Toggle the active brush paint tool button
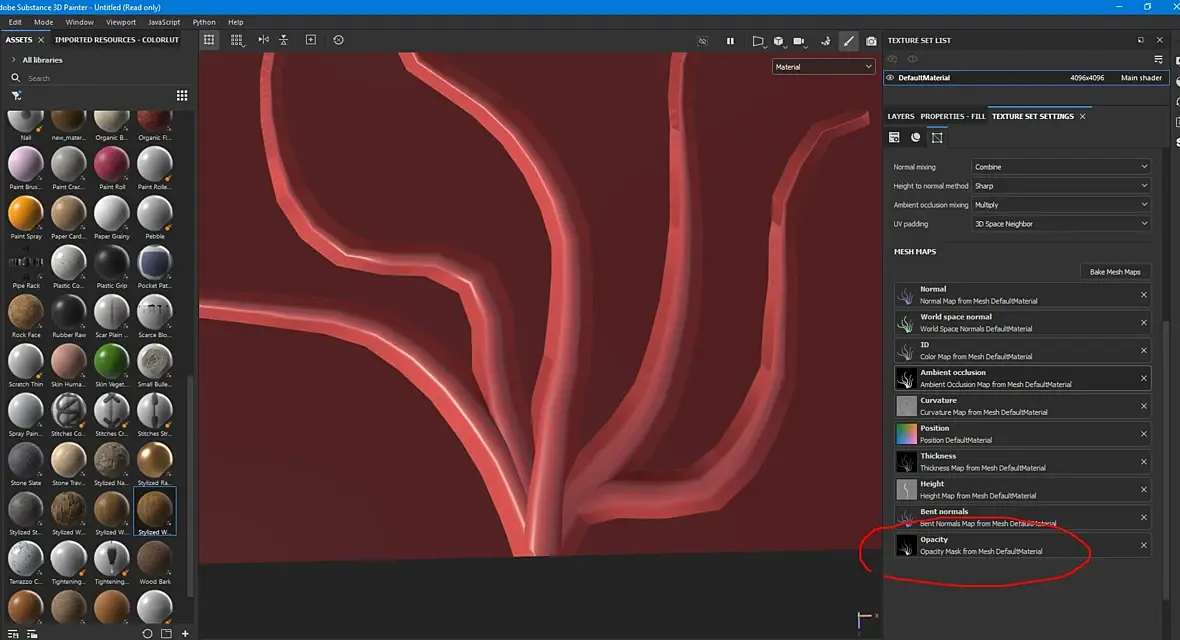 point(848,41)
